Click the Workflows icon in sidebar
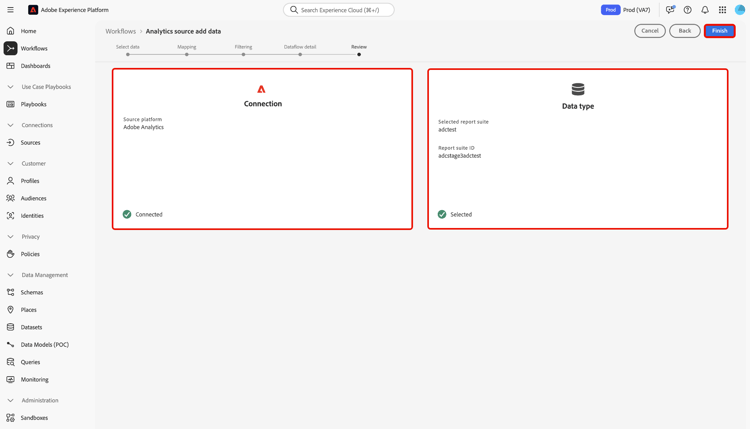Image resolution: width=750 pixels, height=429 pixels. [x=11, y=48]
